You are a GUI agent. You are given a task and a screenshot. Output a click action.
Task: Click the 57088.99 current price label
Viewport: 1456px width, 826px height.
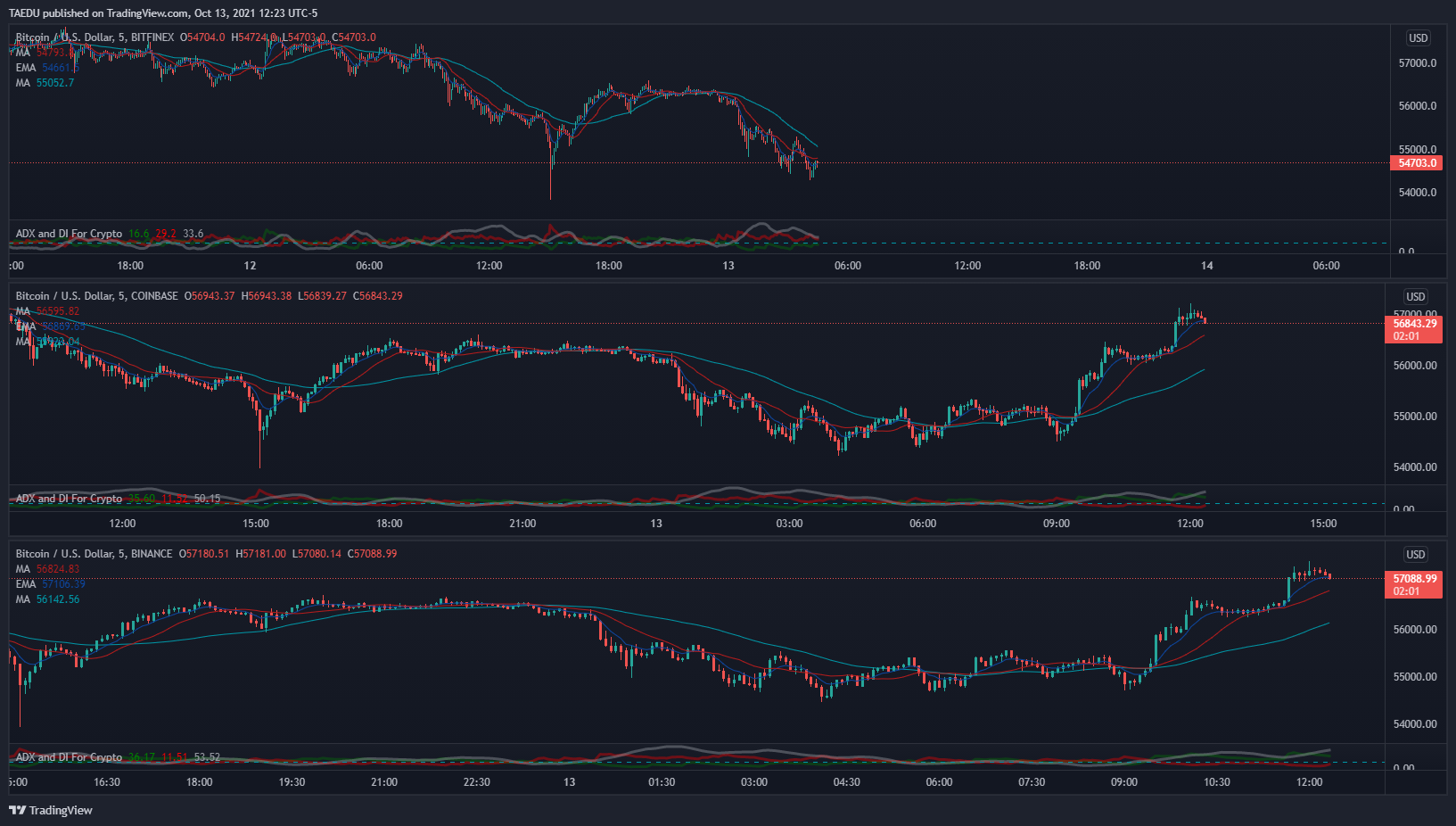coord(1414,579)
